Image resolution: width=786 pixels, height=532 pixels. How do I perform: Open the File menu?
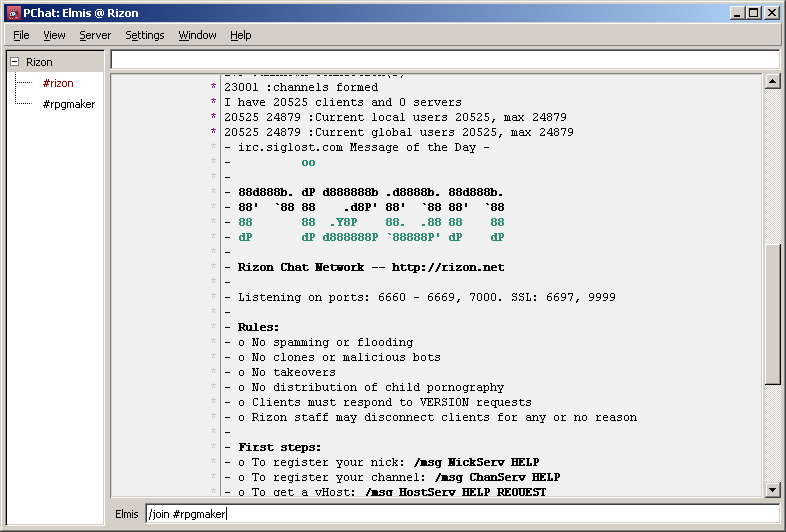(21, 35)
